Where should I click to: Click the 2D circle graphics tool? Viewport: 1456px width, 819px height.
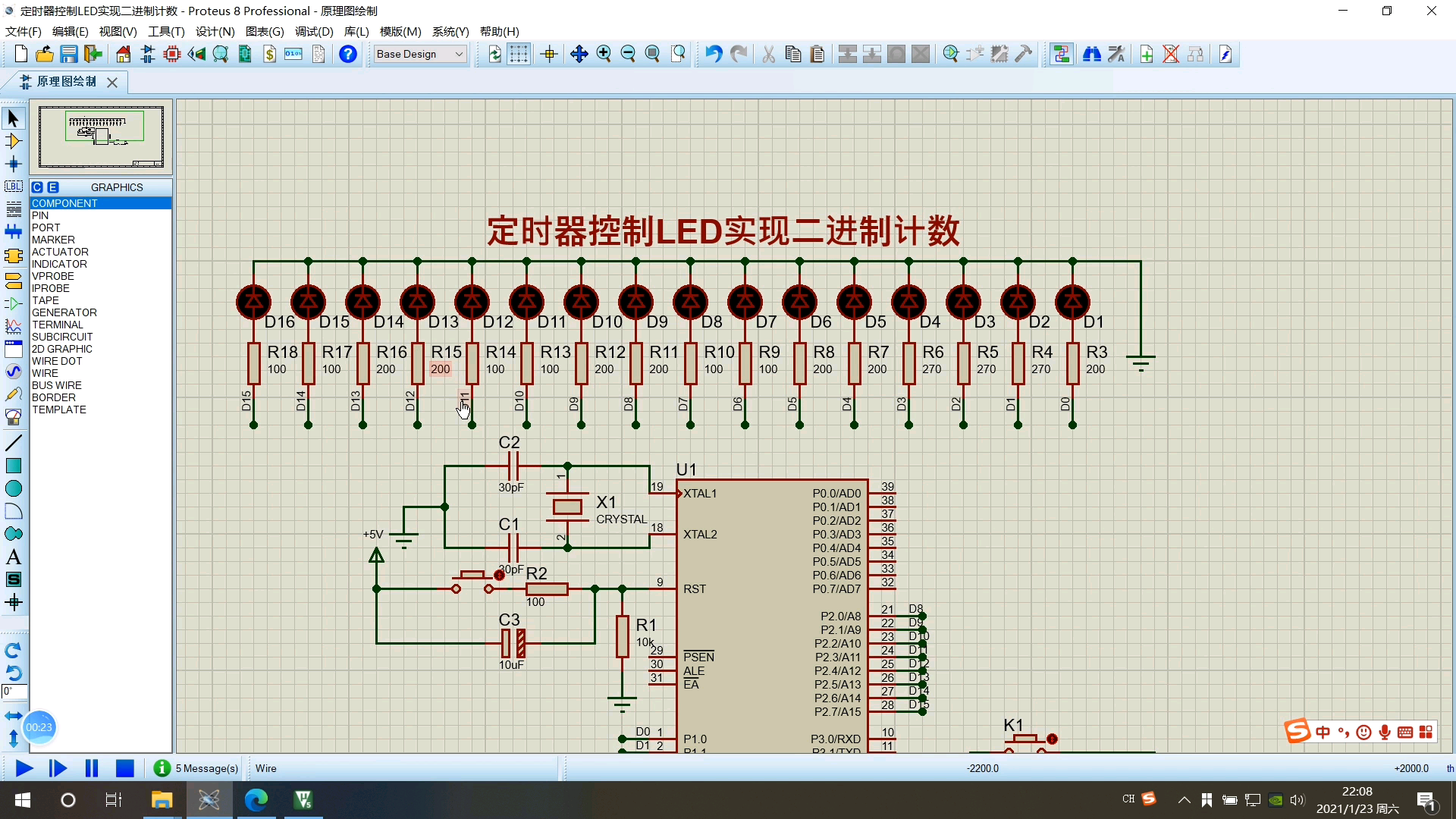coord(13,488)
